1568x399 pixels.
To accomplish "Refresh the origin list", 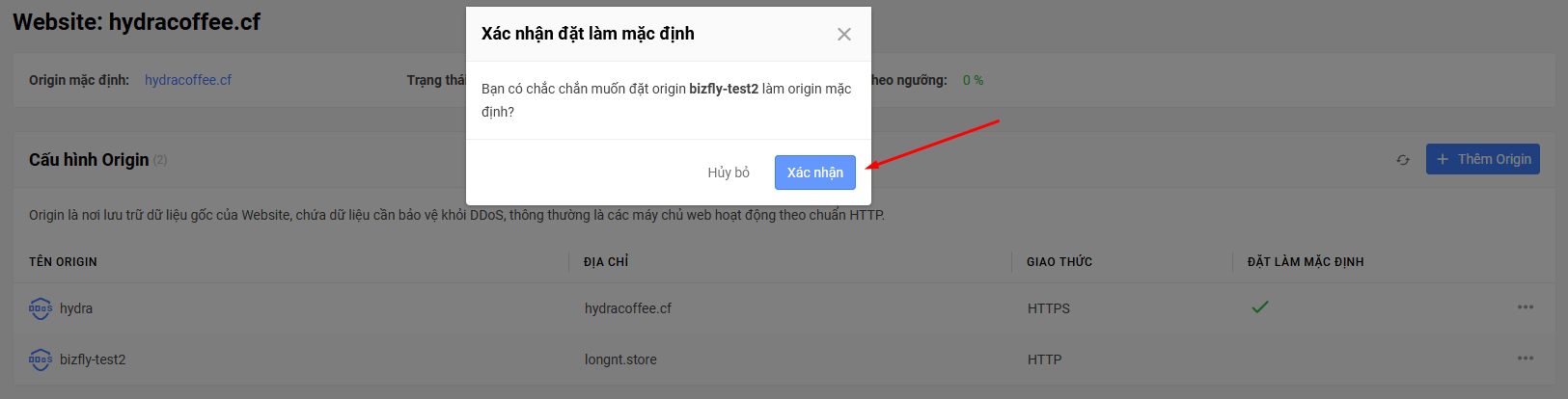I will [1403, 160].
